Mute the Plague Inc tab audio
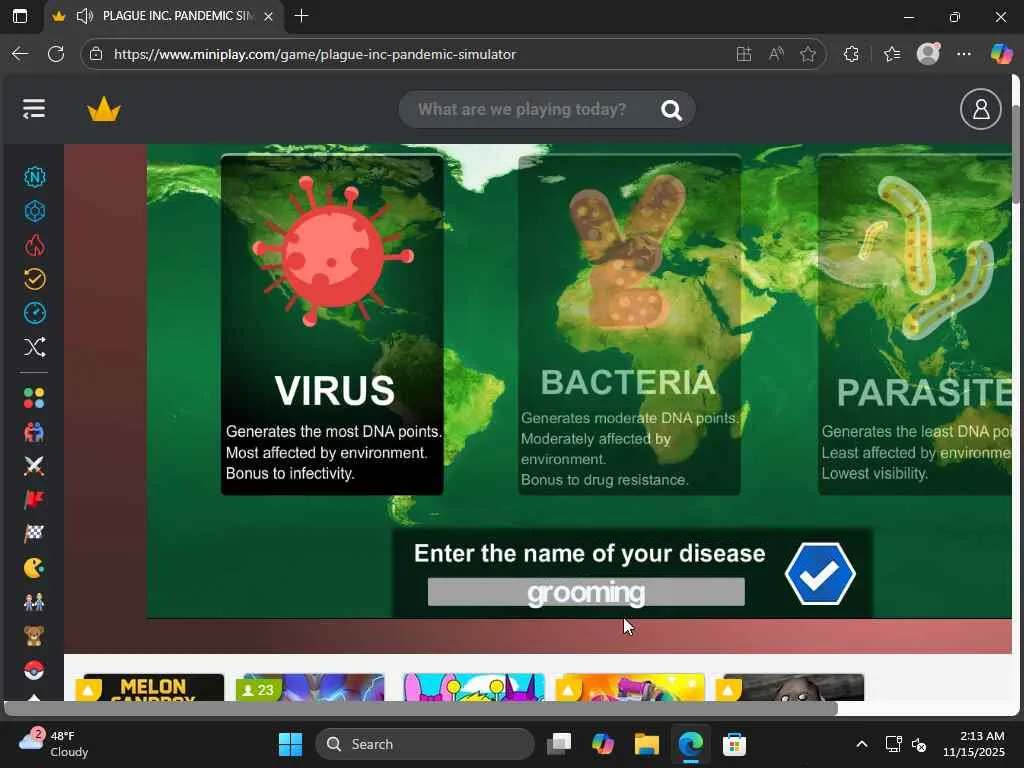 point(84,16)
